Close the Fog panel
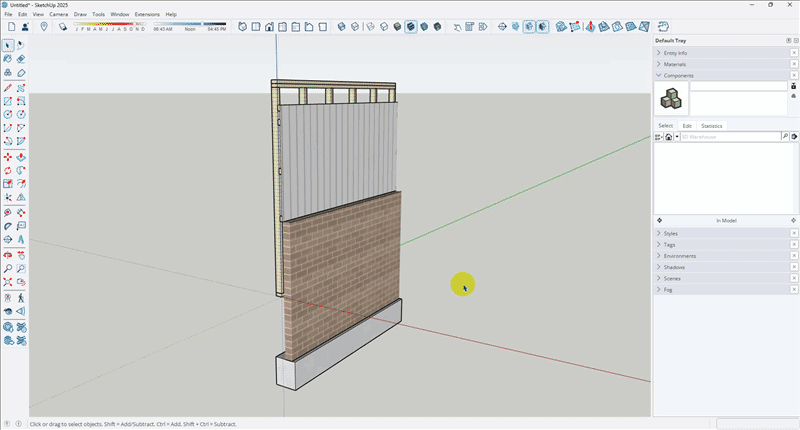 794,290
